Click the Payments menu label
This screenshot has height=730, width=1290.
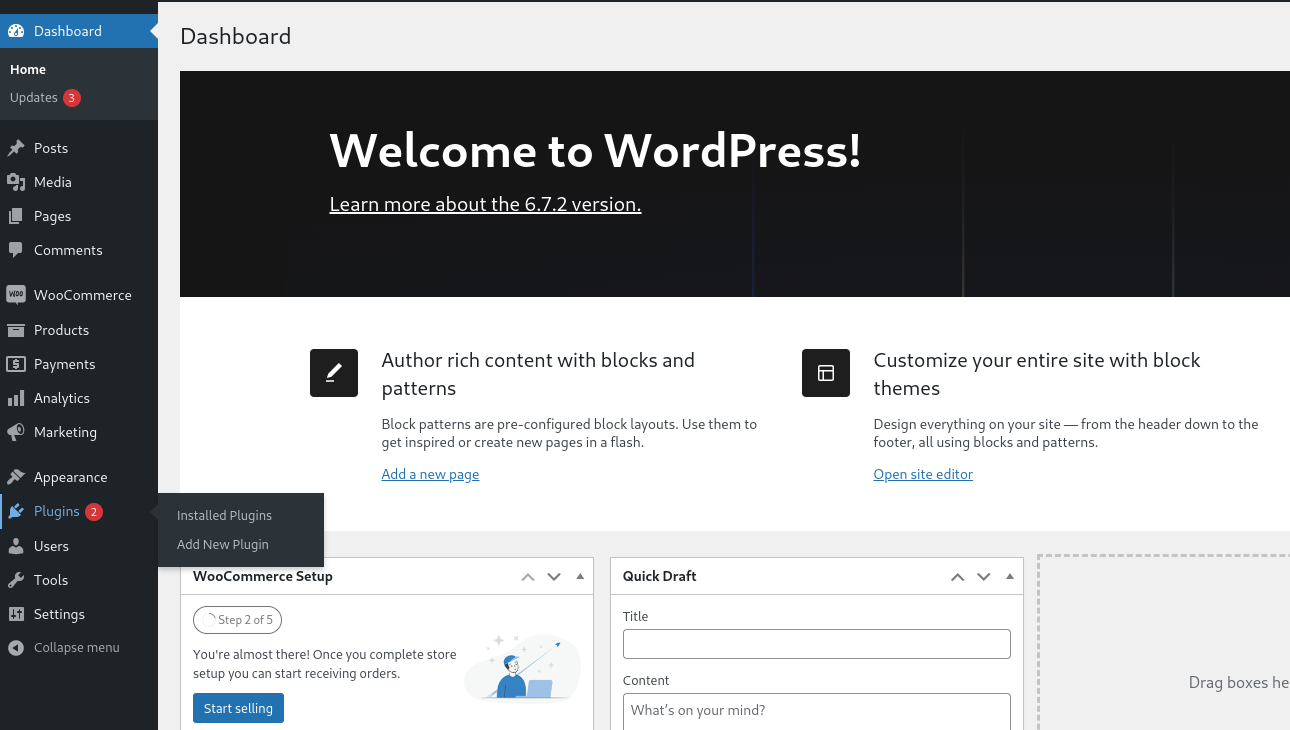point(64,364)
